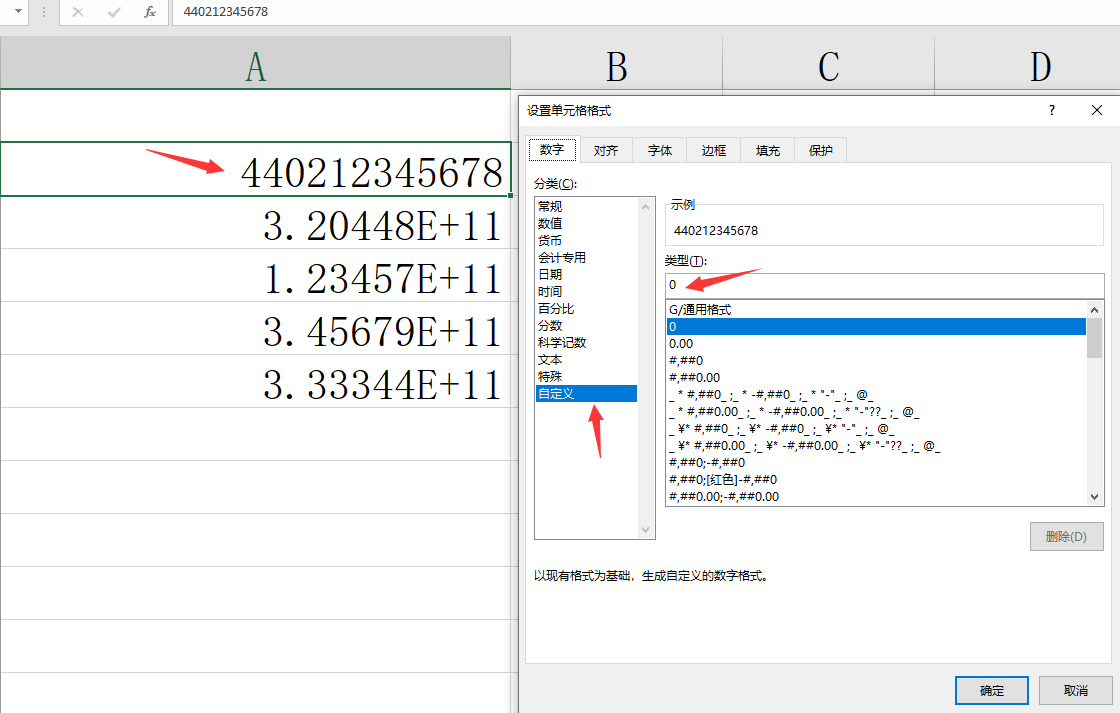Screen dimensions: 1120x713
Task: Select column A header
Action: click(255, 64)
